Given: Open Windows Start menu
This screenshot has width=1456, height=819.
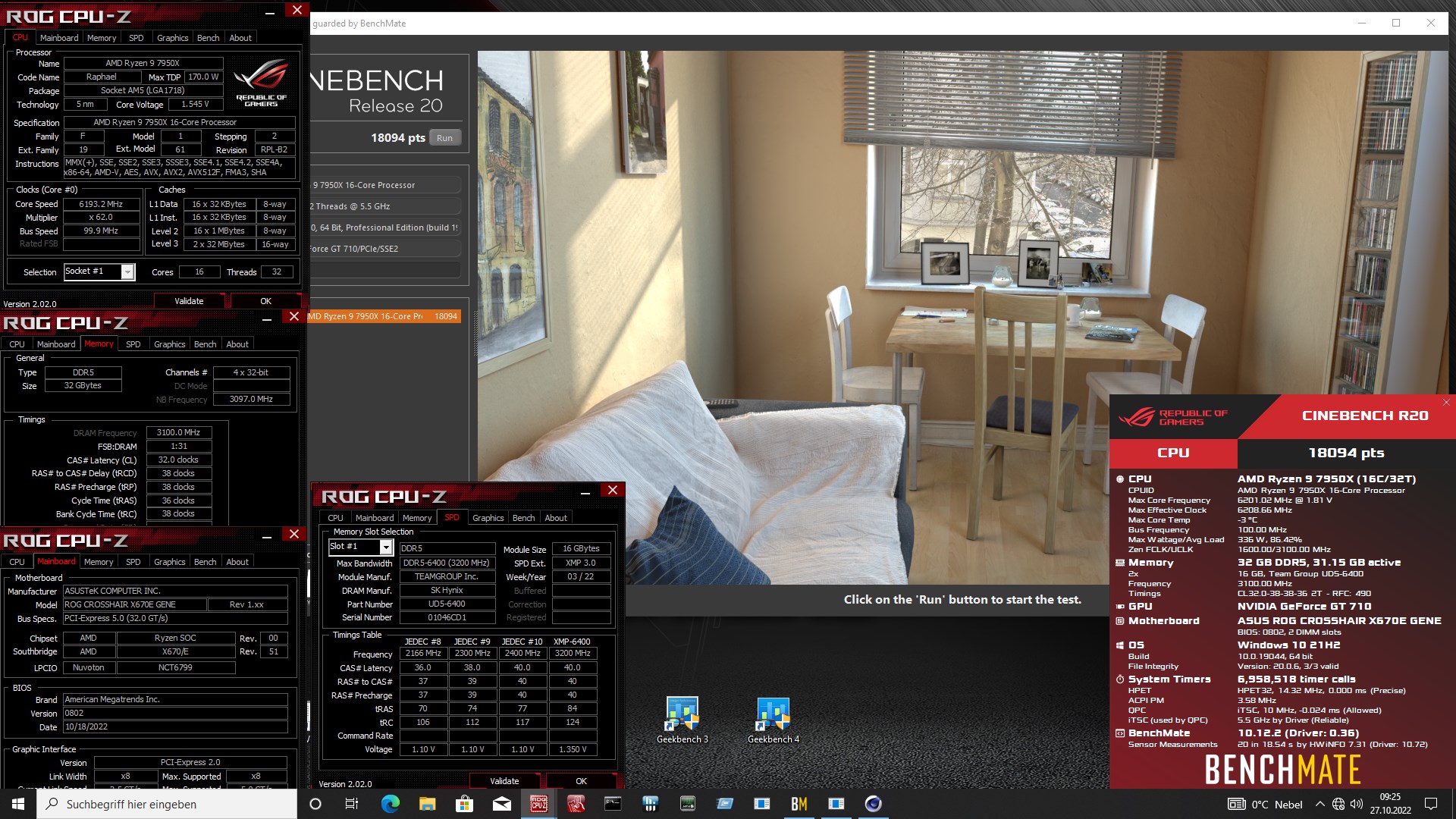Looking at the screenshot, I should click(x=18, y=804).
